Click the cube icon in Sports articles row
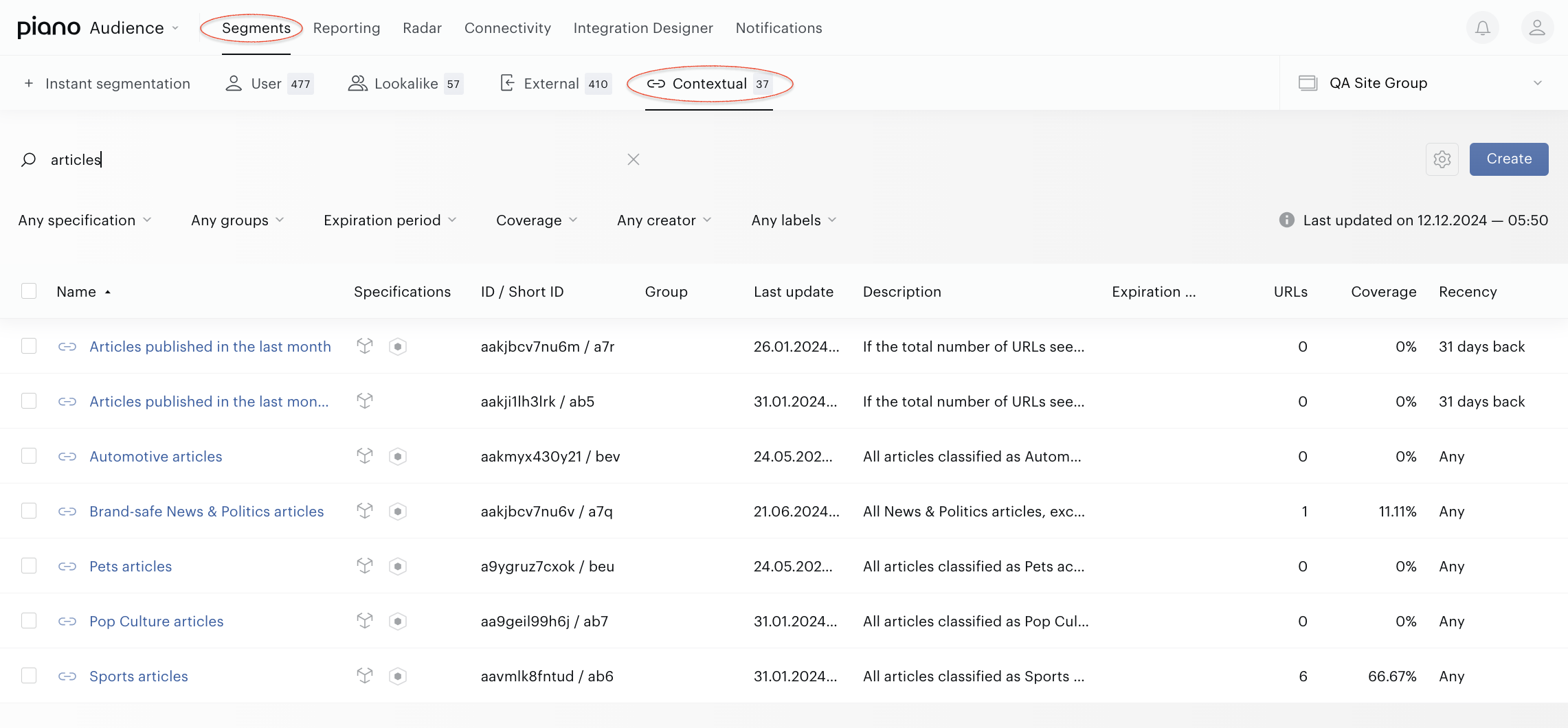 click(x=365, y=676)
